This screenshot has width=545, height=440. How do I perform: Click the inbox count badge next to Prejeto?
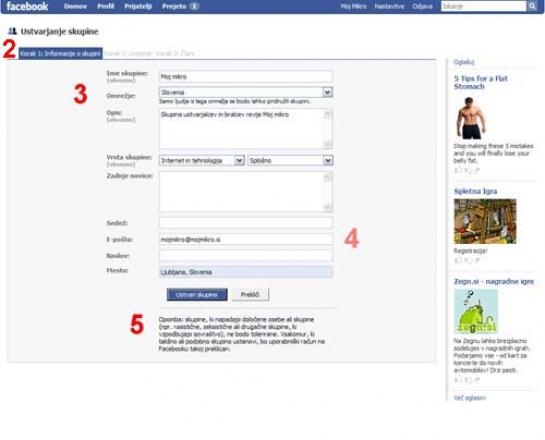pyautogui.click(x=195, y=6)
